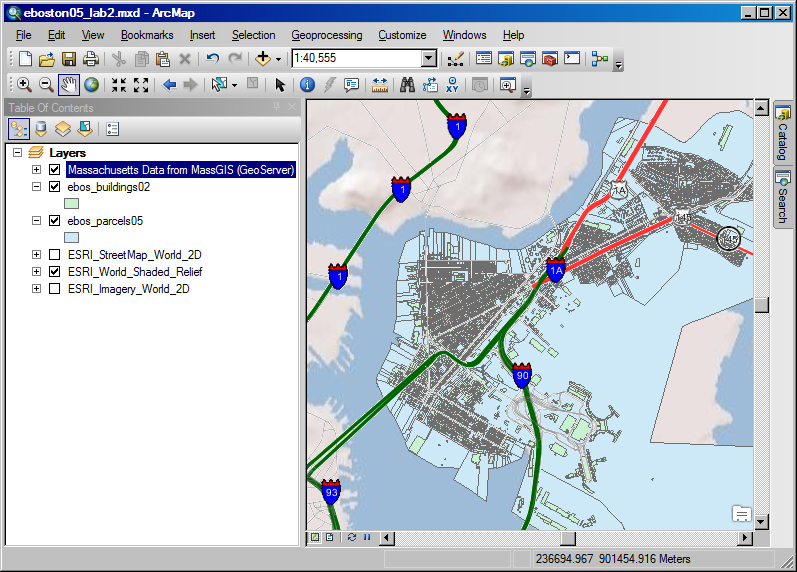
Task: Expand the Massachusetts Data from MassGIS layer
Action: point(38,170)
